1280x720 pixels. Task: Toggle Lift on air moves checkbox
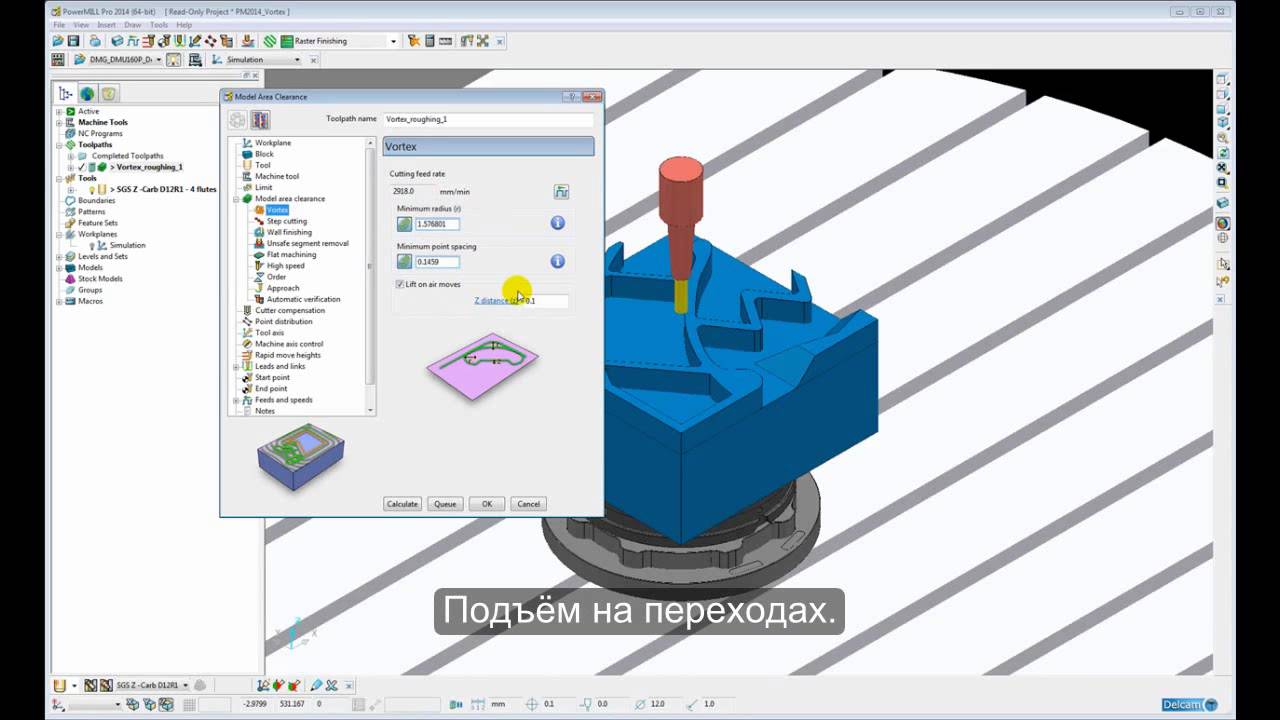click(x=401, y=285)
